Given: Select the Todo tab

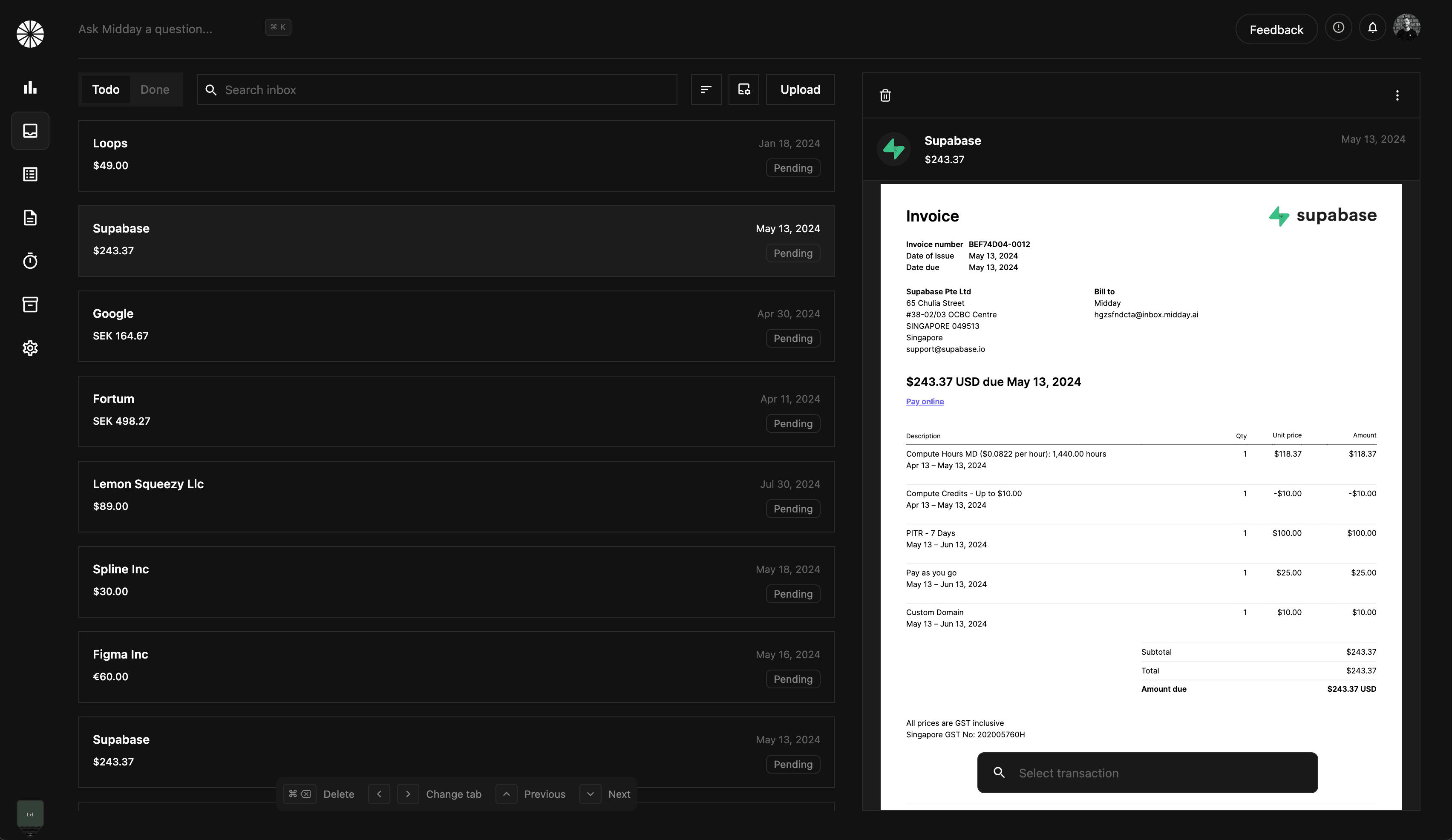Looking at the screenshot, I should click(105, 89).
